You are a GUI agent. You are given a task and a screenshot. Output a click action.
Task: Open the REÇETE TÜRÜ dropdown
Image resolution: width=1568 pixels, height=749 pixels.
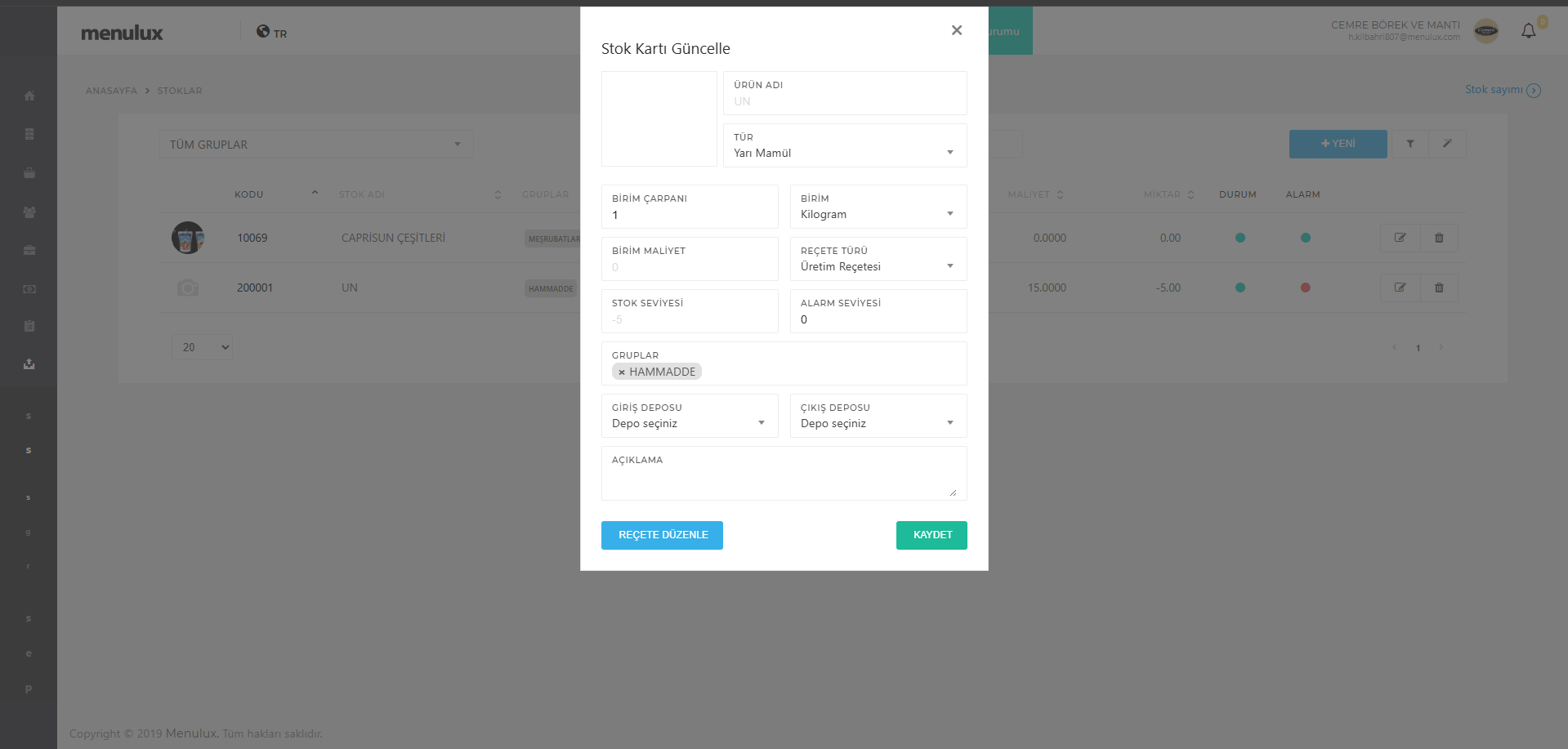point(878,259)
